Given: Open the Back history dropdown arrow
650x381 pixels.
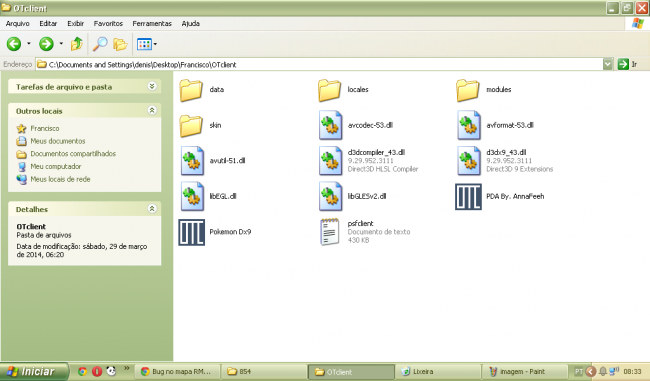Looking at the screenshot, I should point(29,44).
